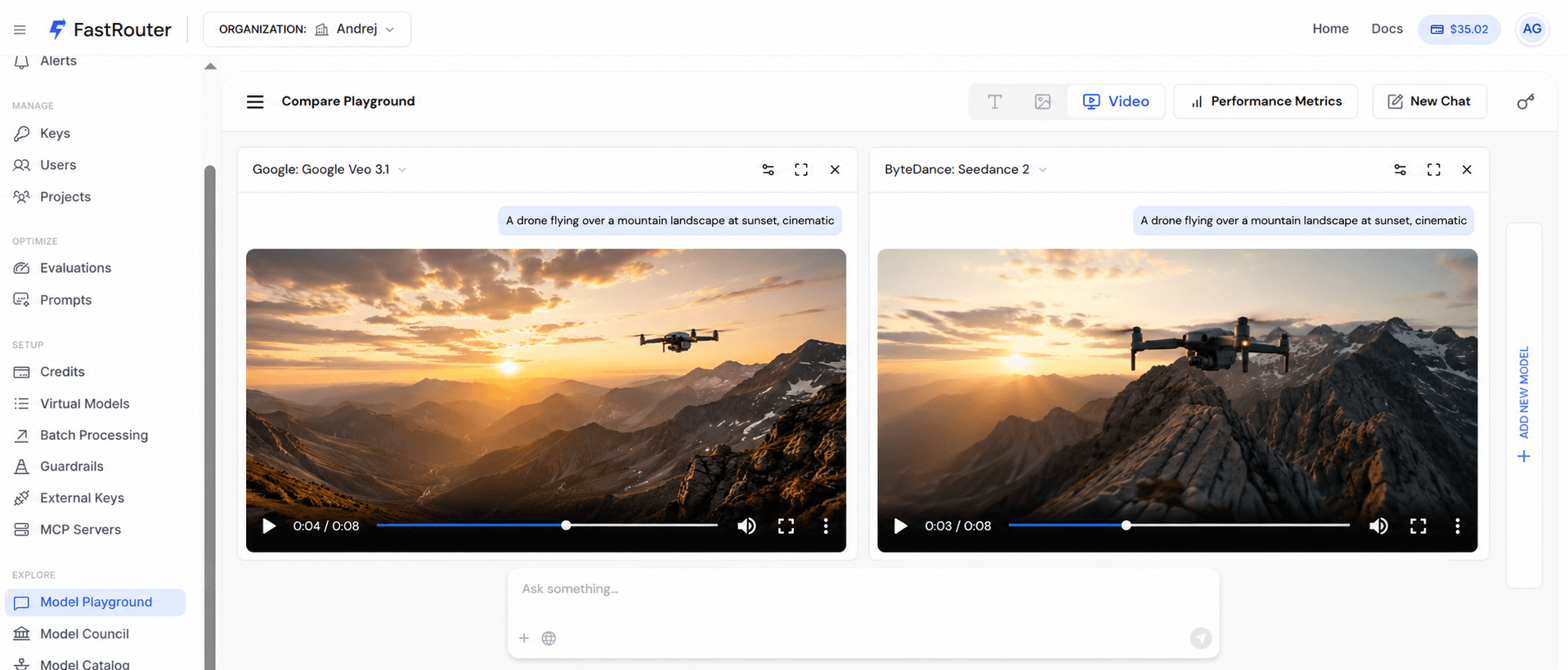Expand ByteDance Seedance 2 panel to fullscreen

1433,169
